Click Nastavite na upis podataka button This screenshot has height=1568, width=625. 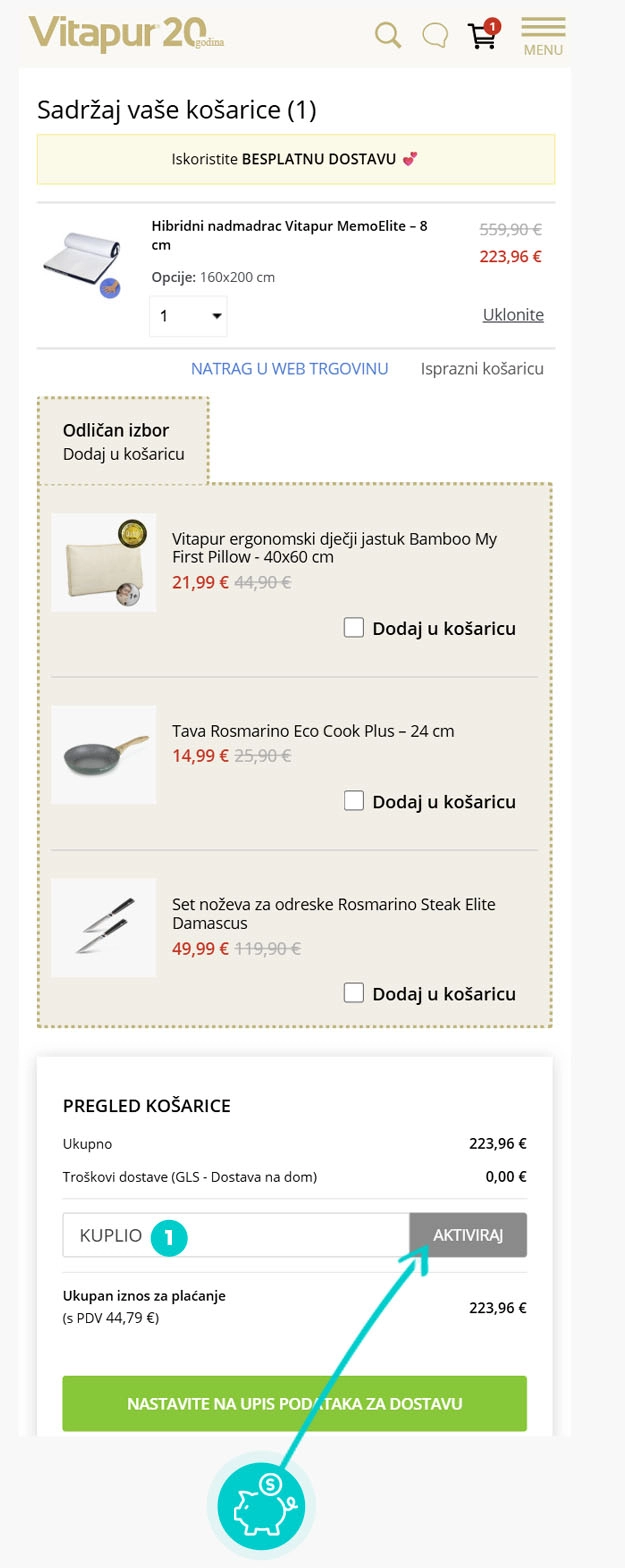pos(294,1404)
